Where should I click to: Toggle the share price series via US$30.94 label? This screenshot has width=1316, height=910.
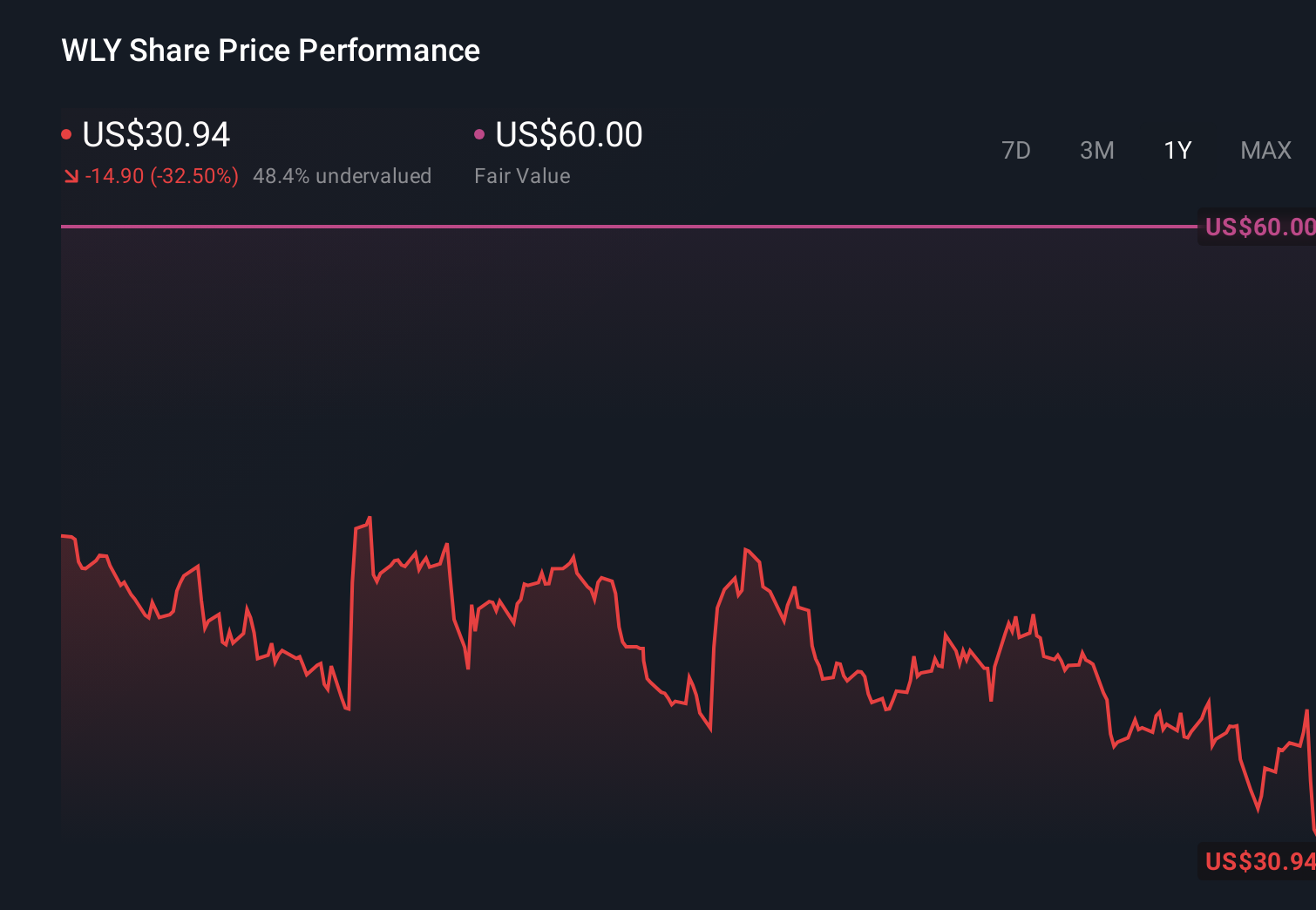(x=155, y=135)
